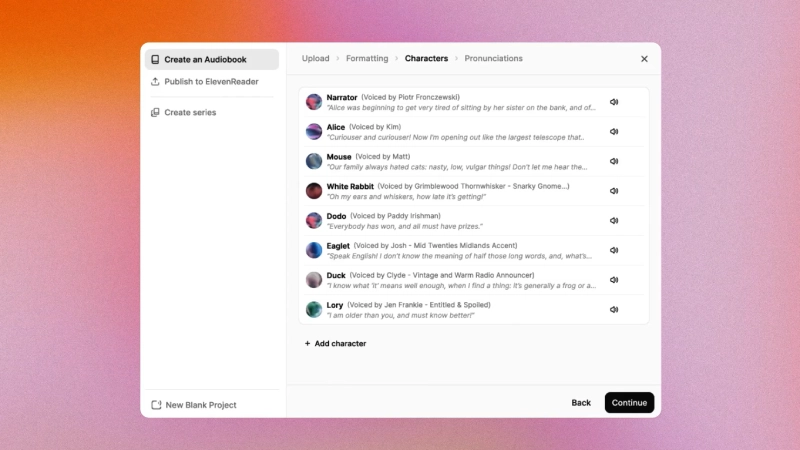This screenshot has height=450, width=800.
Task: Play Lory's voice sample
Action: click(x=614, y=309)
